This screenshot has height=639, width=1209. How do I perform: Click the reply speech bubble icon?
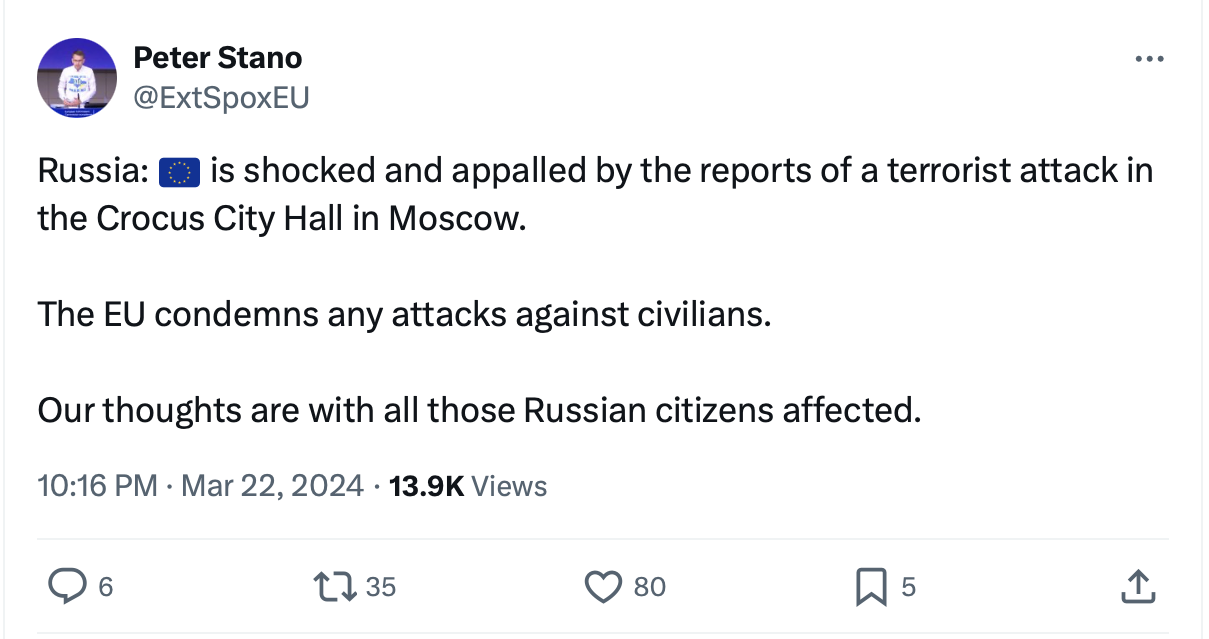(x=66, y=586)
